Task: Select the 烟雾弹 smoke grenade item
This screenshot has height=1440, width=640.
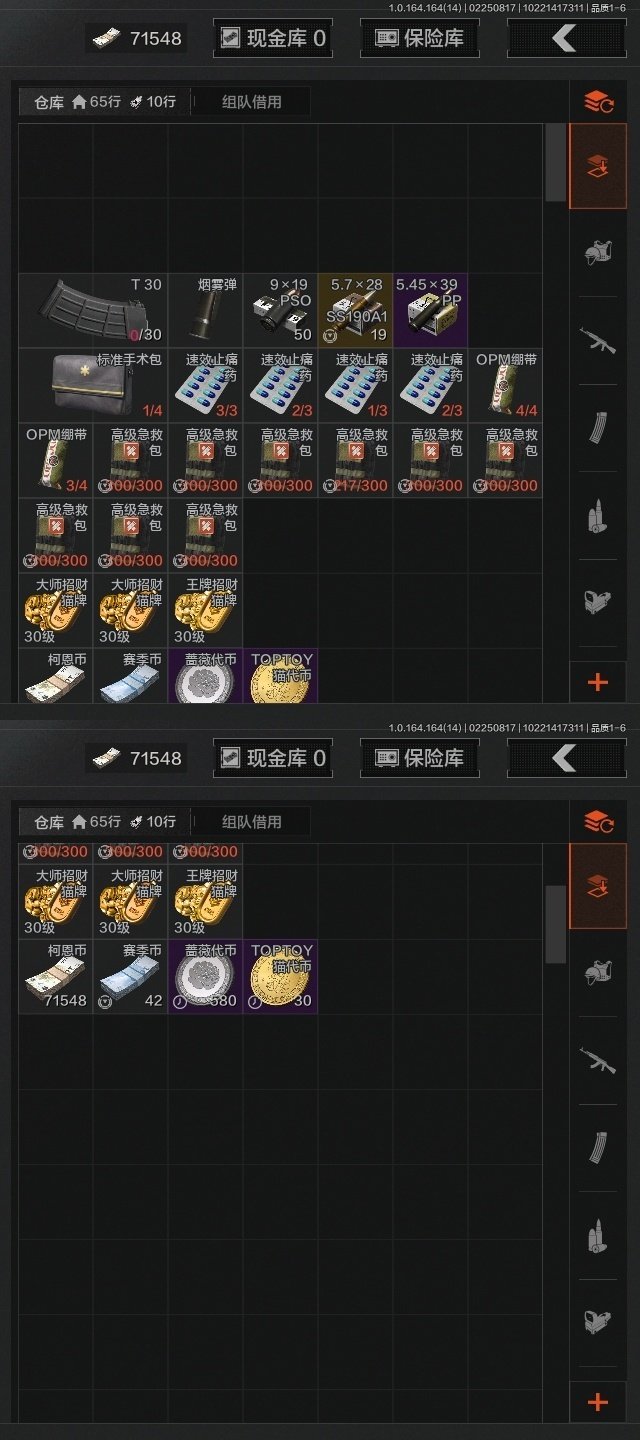Action: pos(205,310)
